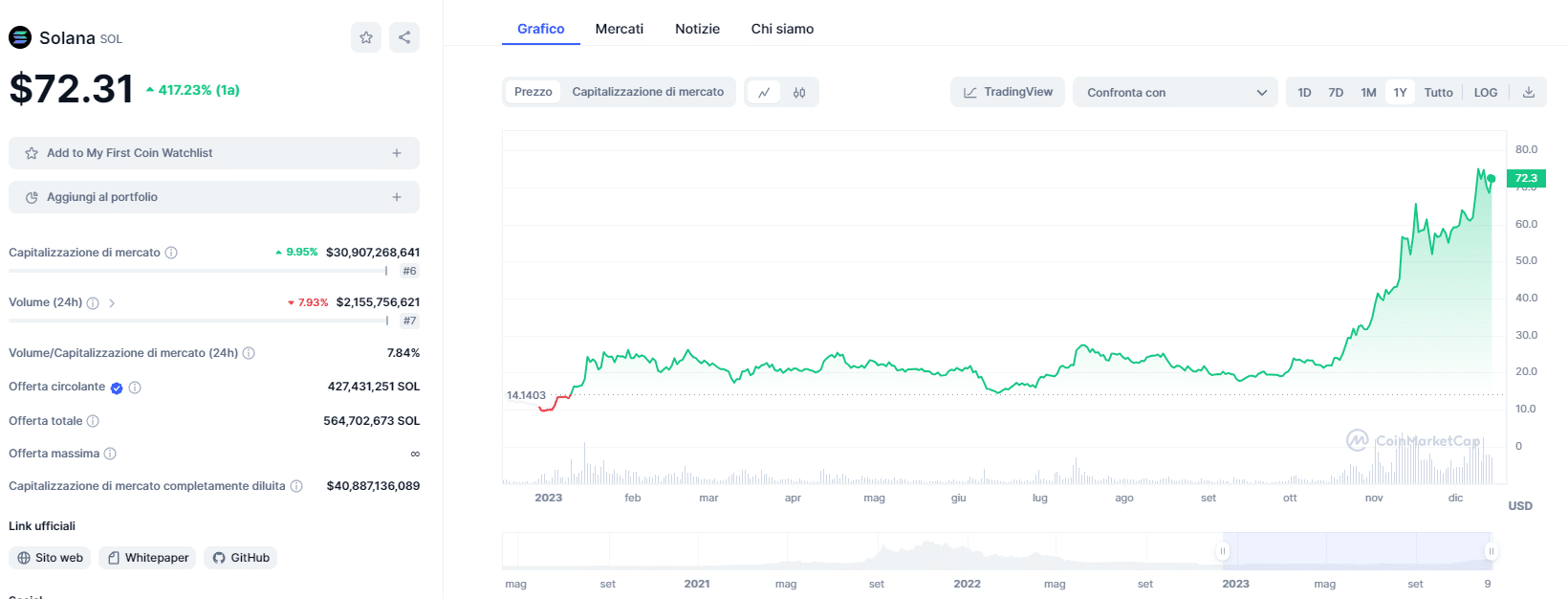This screenshot has width=1568, height=599.
Task: Toggle chart to Capitalizzazione di mercato
Action: [647, 92]
